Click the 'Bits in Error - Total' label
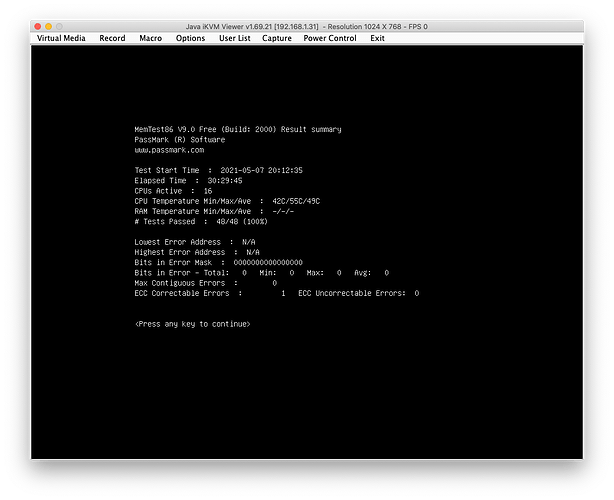The width and height of the screenshot is (614, 500). [x=182, y=273]
